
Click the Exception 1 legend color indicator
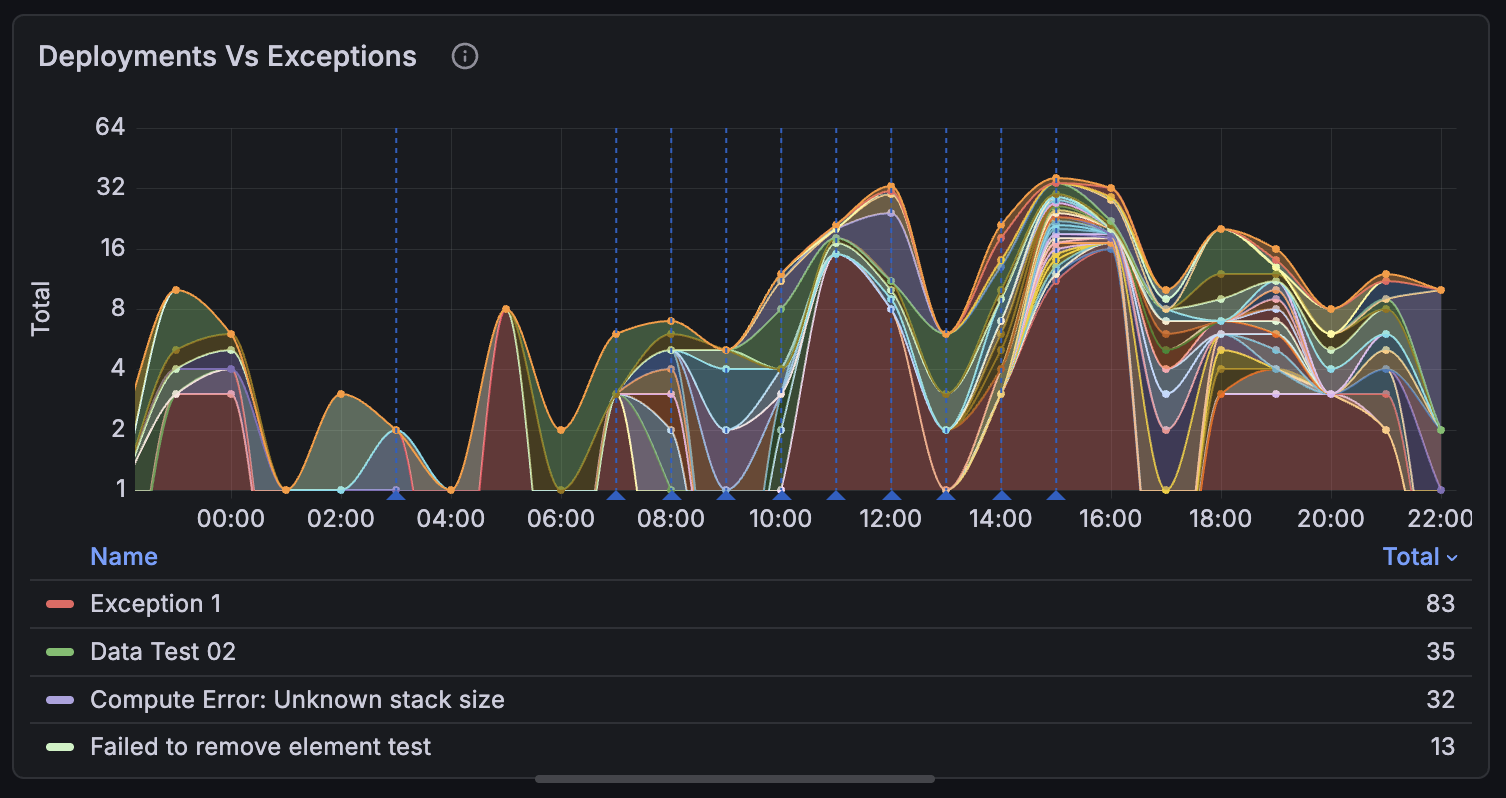coord(60,603)
